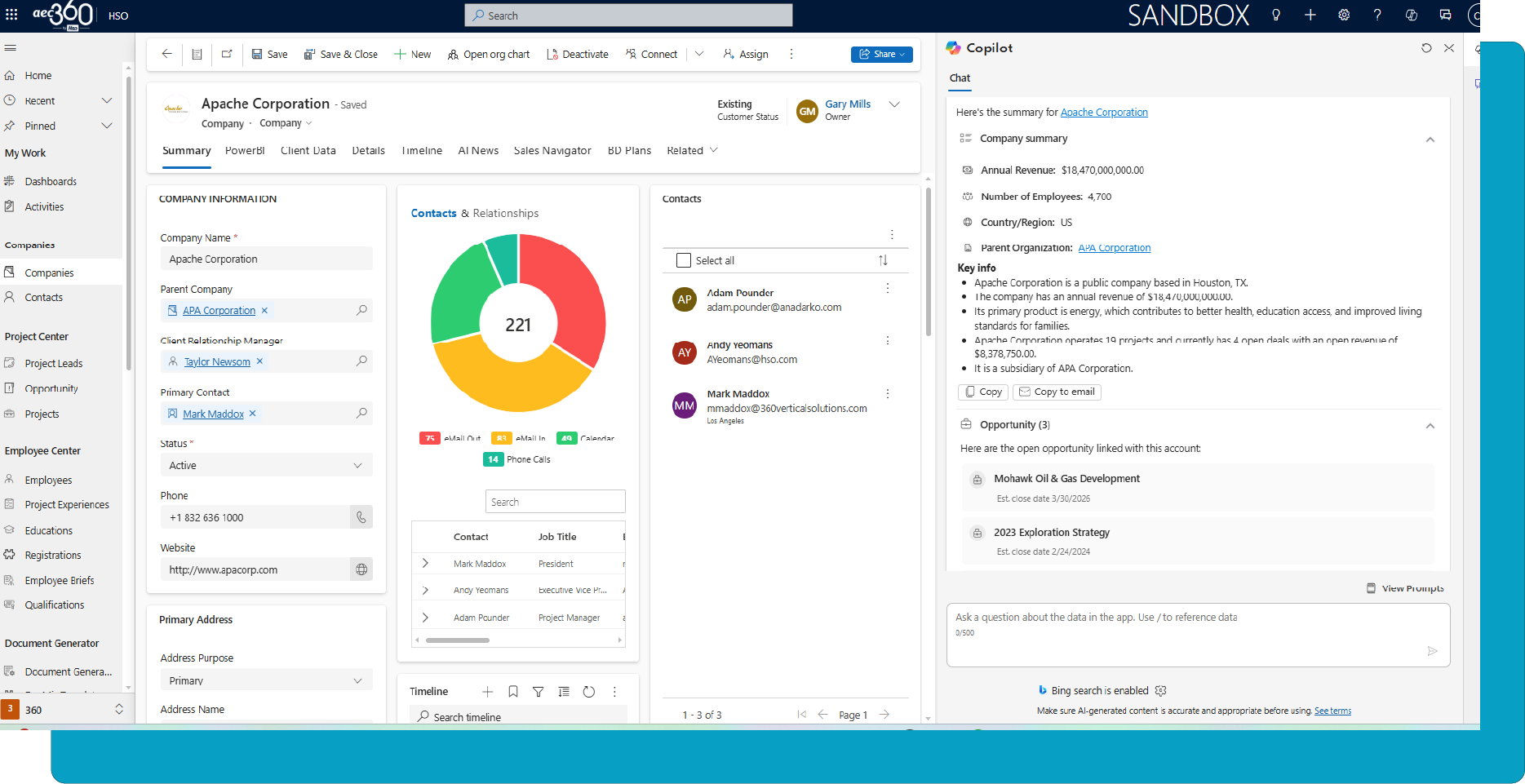Click the Timeline filter funnel icon
This screenshot has width=1525, height=784.
pyautogui.click(x=538, y=692)
